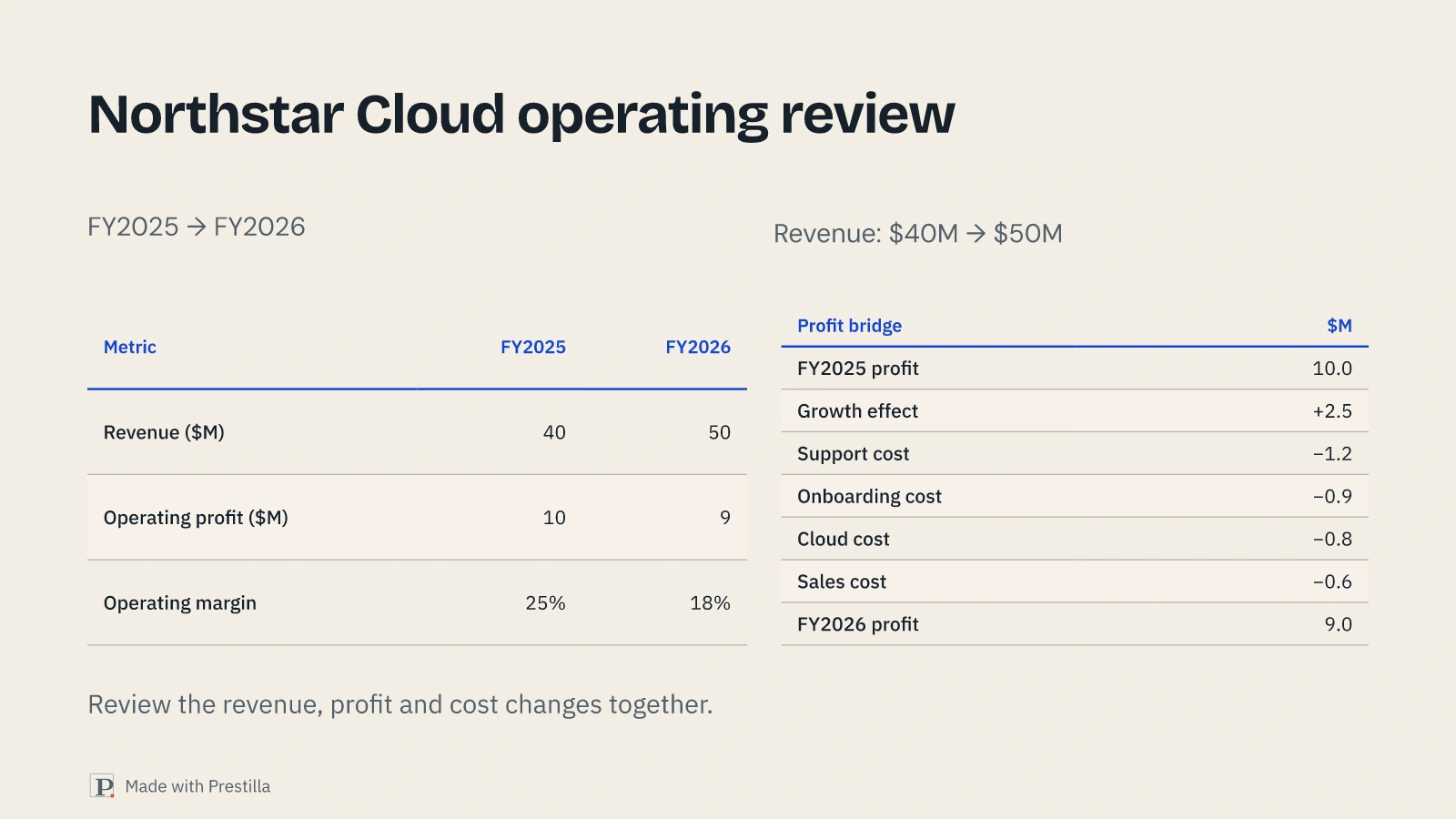Click the FY2026 column header
Image resolution: width=1456 pixels, height=819 pixels.
698,347
